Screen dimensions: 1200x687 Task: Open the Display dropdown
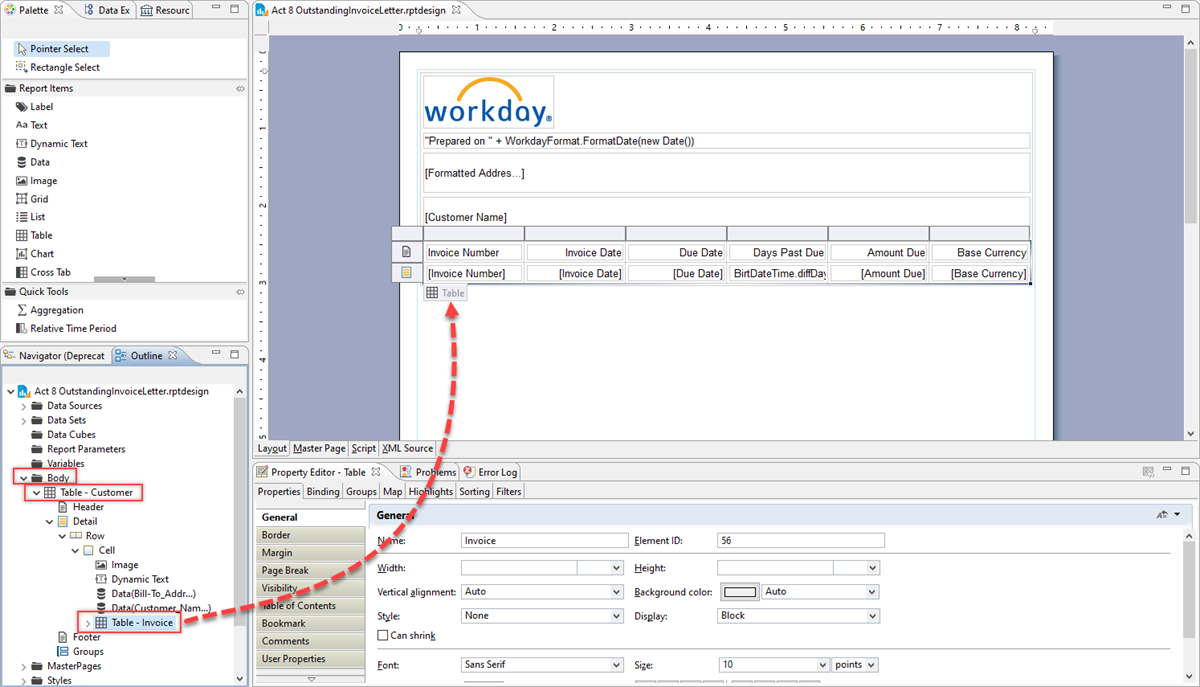[872, 616]
